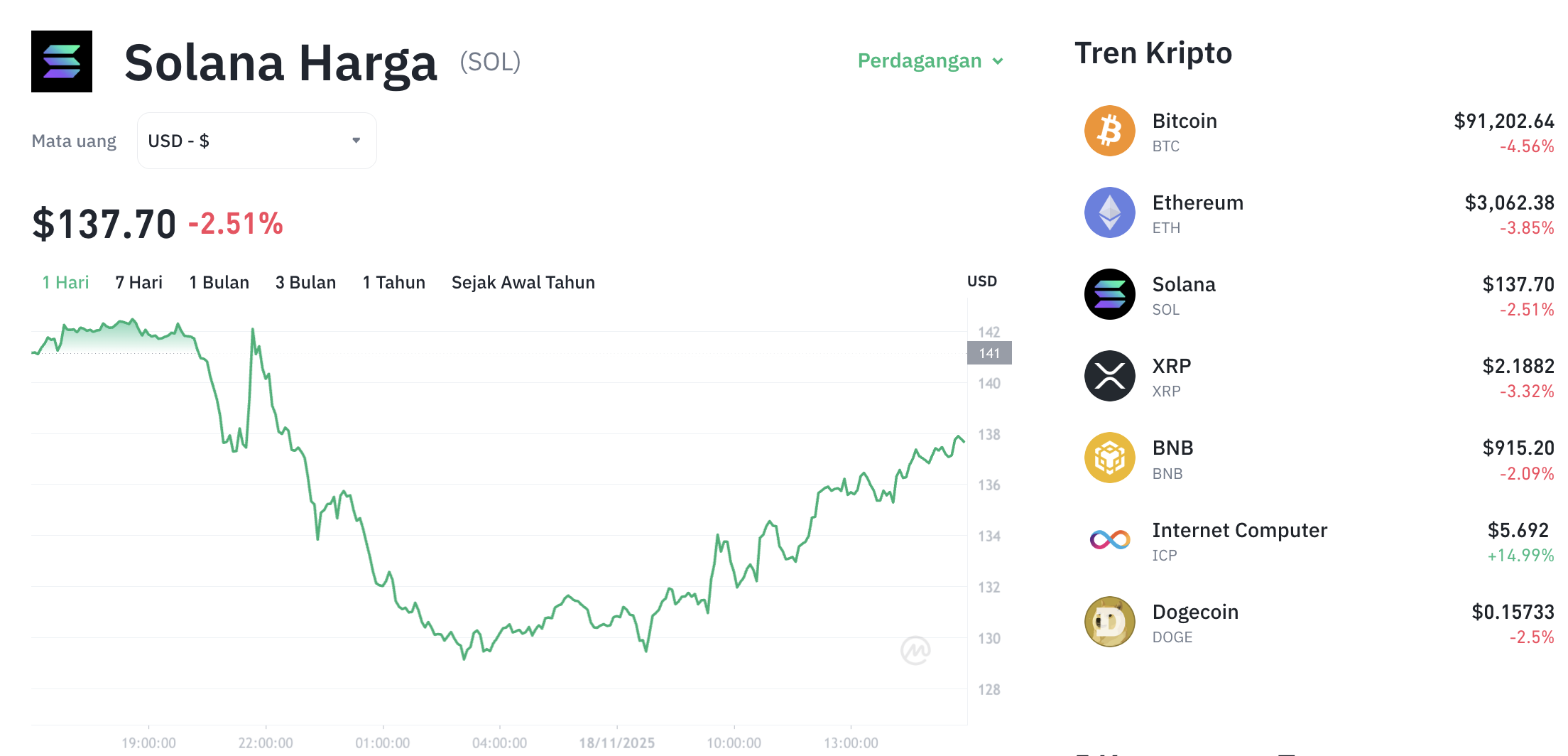The height and width of the screenshot is (756, 1568).
Task: Click the highlighted 141 price marker
Action: click(x=989, y=353)
